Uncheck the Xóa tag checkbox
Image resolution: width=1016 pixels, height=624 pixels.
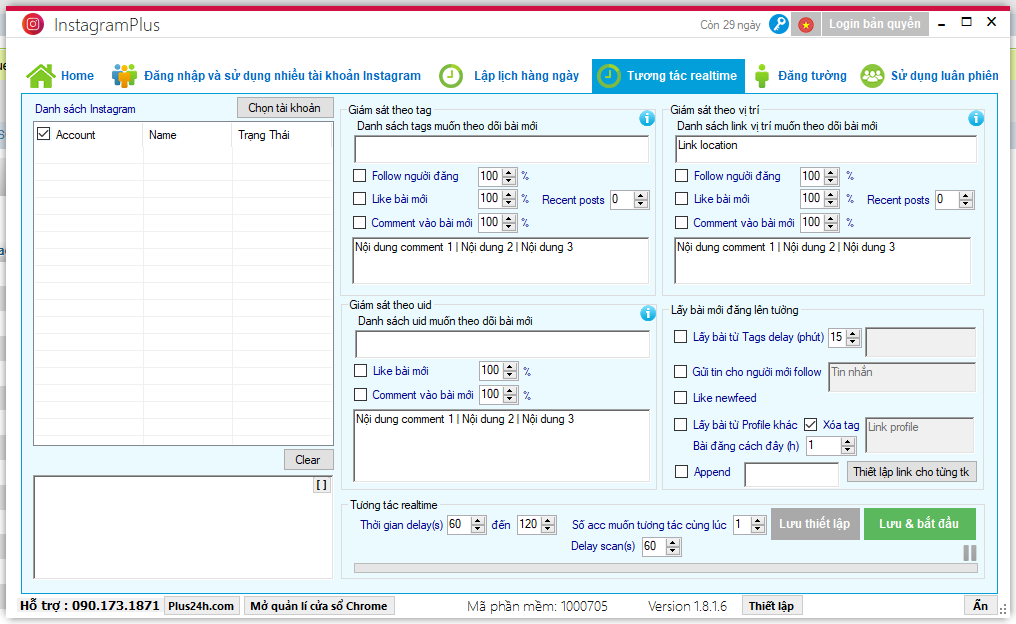coord(811,424)
